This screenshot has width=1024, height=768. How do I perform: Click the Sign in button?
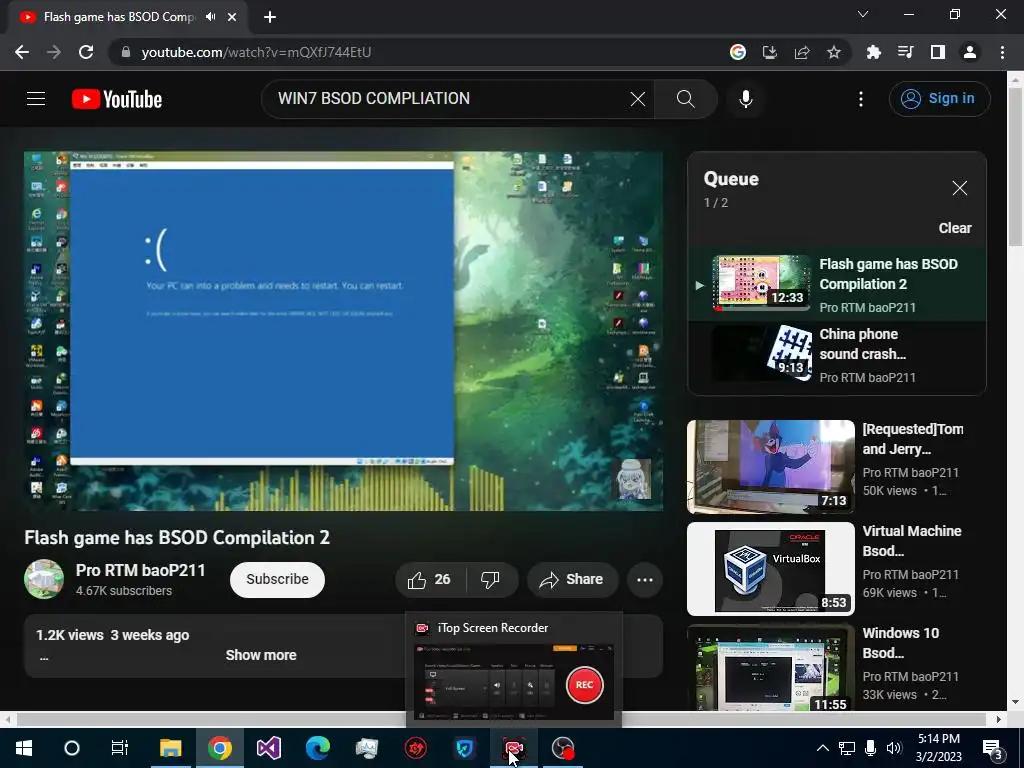(x=939, y=99)
